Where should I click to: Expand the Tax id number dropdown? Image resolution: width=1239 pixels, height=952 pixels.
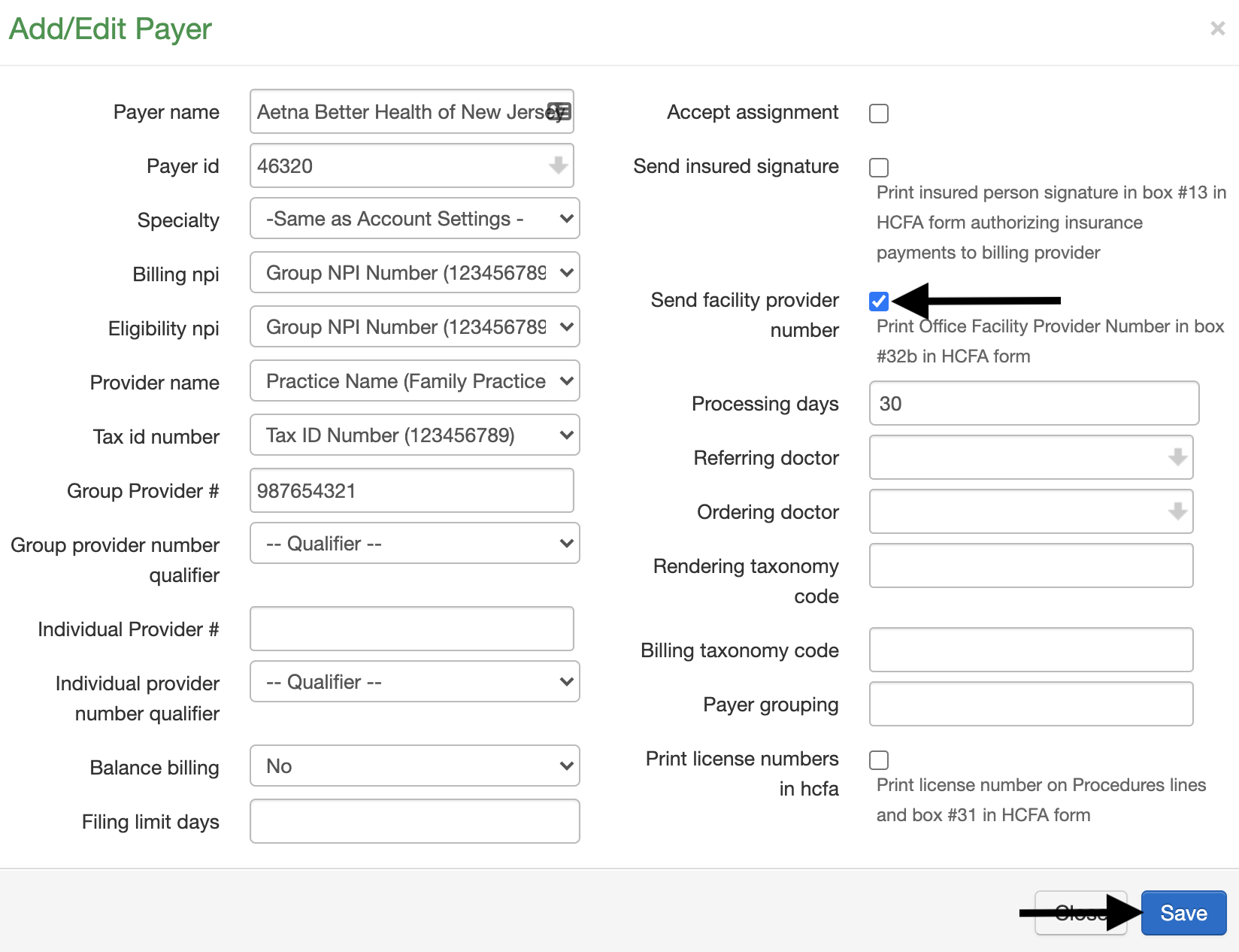click(415, 435)
